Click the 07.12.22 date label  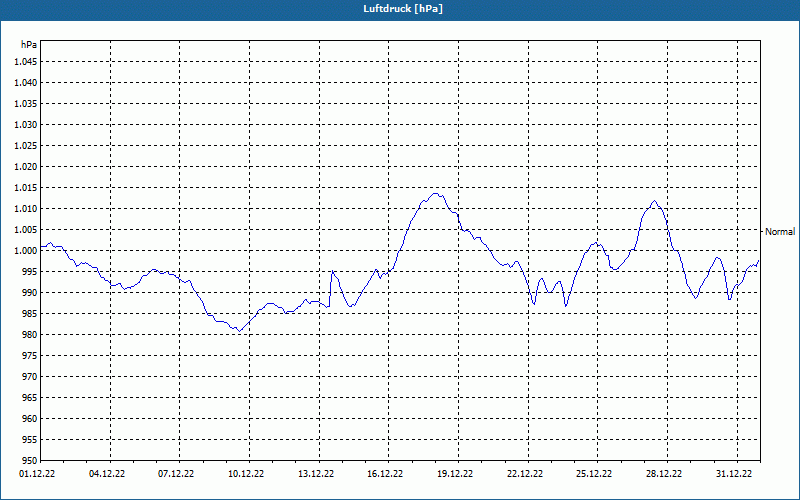[x=176, y=473]
